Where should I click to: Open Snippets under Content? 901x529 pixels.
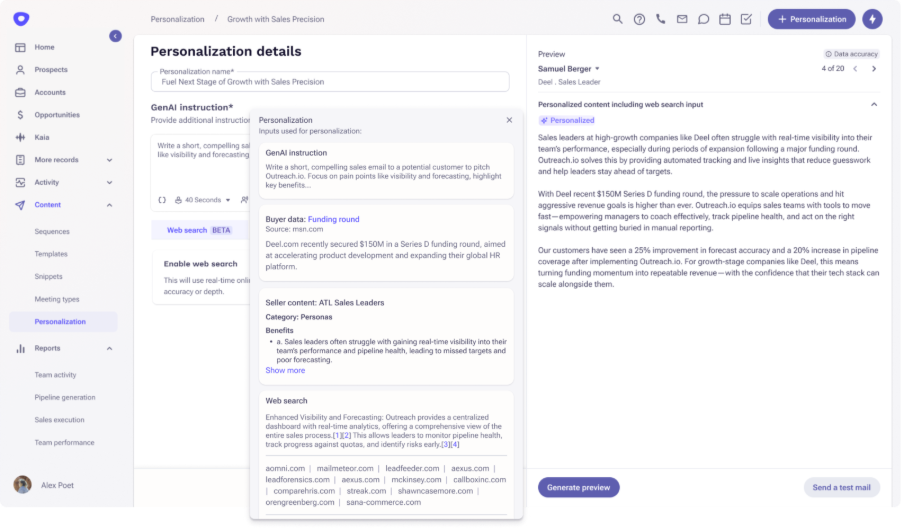coord(48,276)
